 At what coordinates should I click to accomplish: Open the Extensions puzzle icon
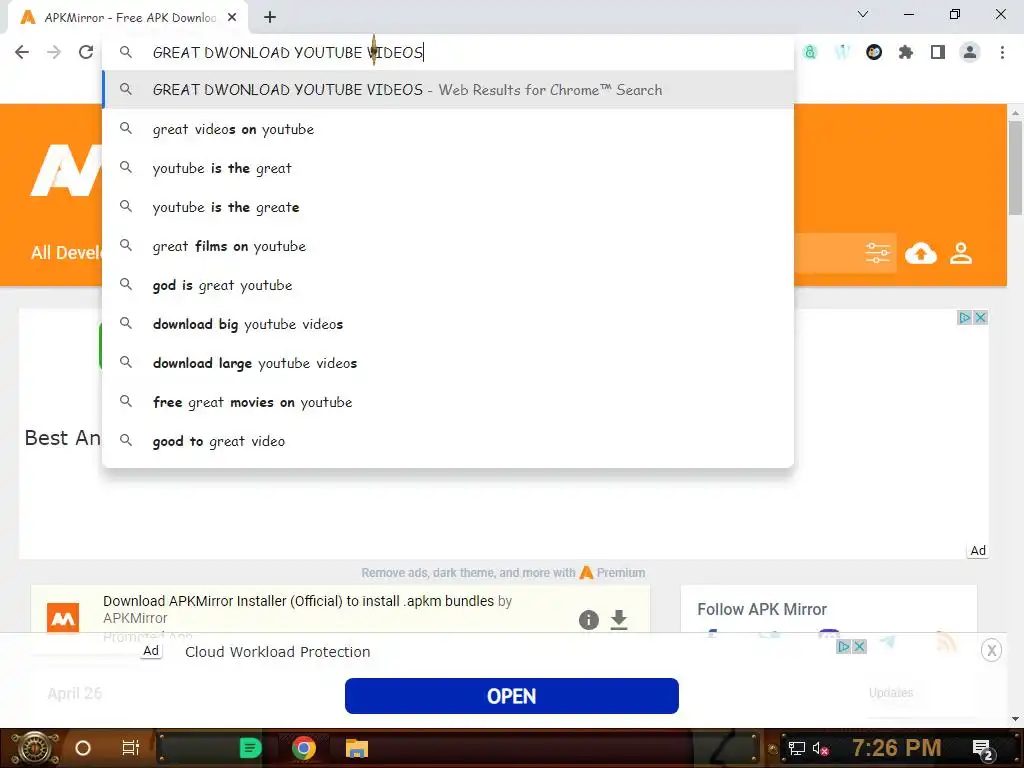(905, 52)
